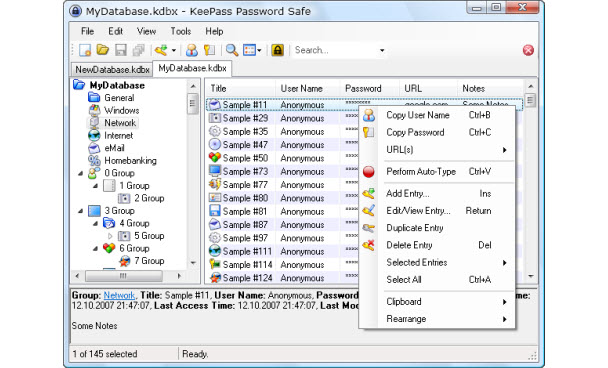This screenshot has height=368, width=608.
Task: Collapse the 4 Group tree node
Action: pyautogui.click(x=95, y=223)
